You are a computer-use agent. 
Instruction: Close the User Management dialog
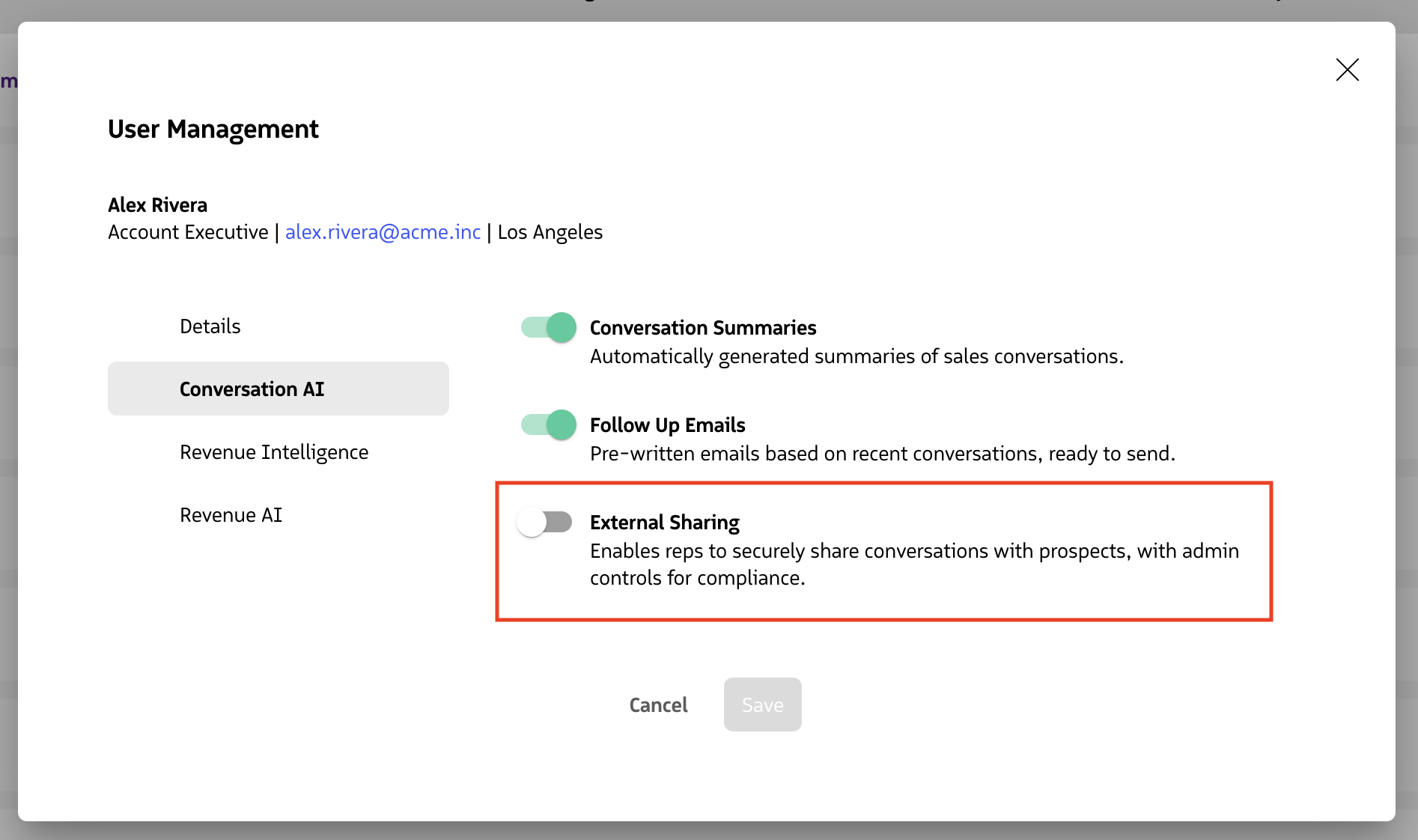pyautogui.click(x=1347, y=70)
